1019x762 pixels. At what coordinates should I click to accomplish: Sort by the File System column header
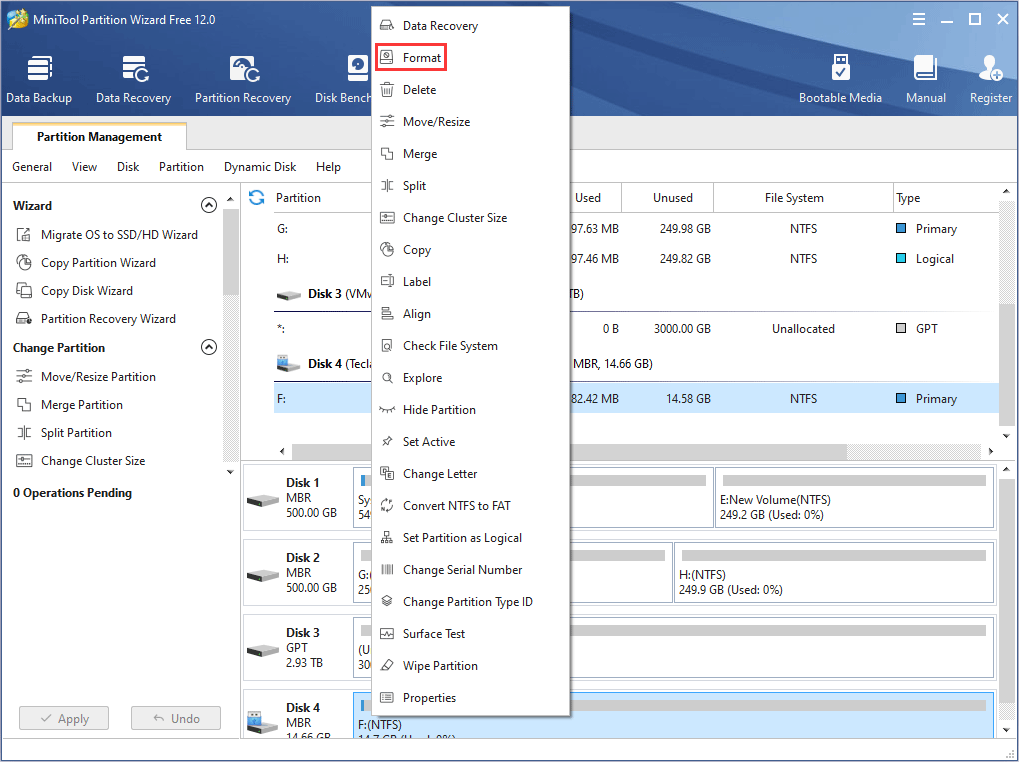tap(803, 197)
